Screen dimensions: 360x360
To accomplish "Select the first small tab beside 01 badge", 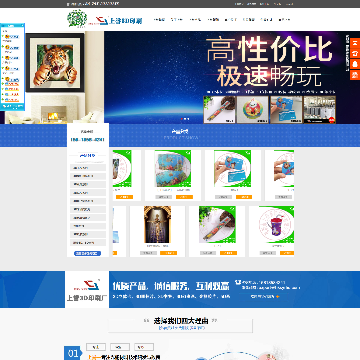I will tap(96, 347).
